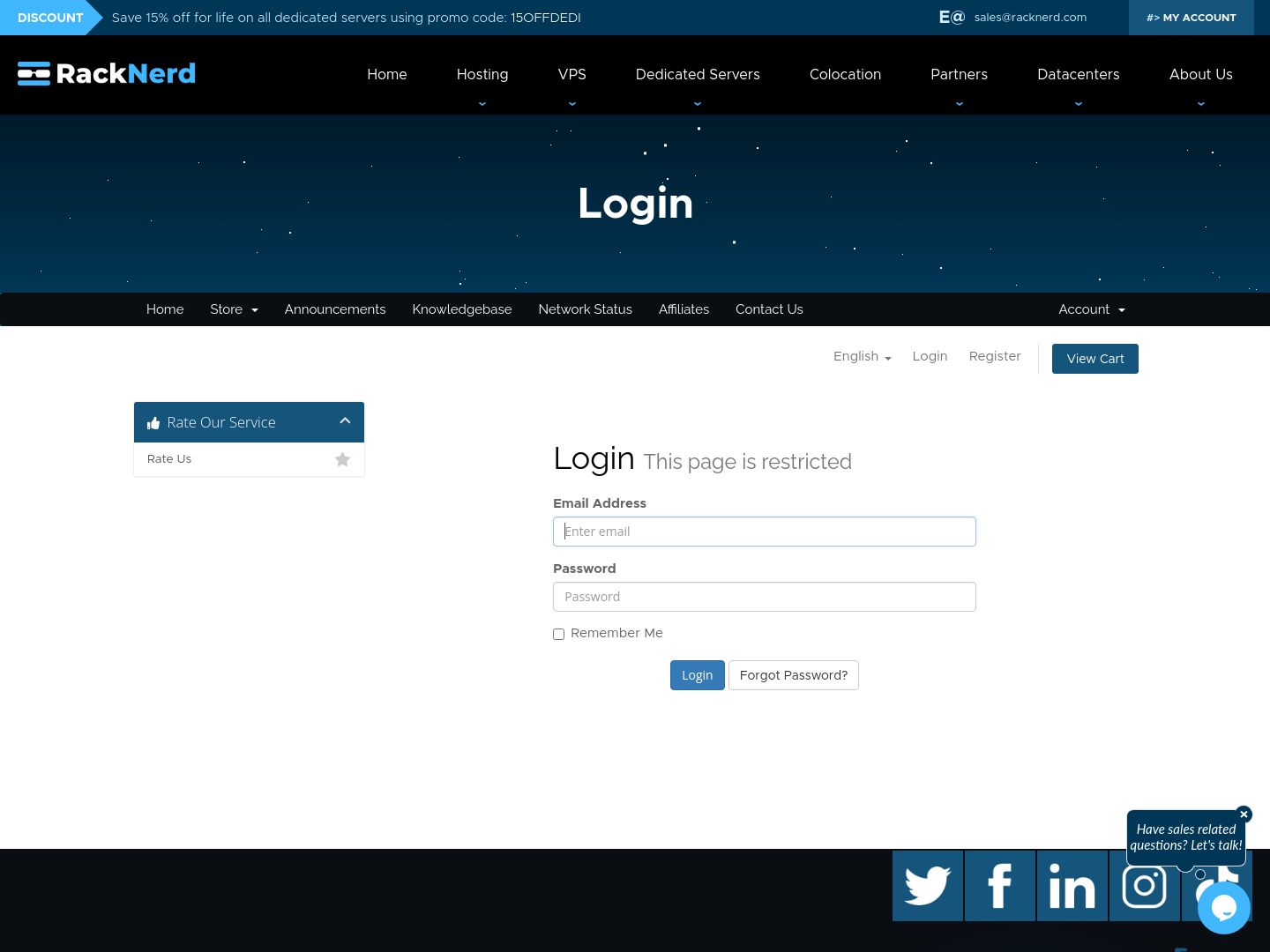Open Contact Us in secondary nav
This screenshot has width=1270, height=952.
pos(769,309)
